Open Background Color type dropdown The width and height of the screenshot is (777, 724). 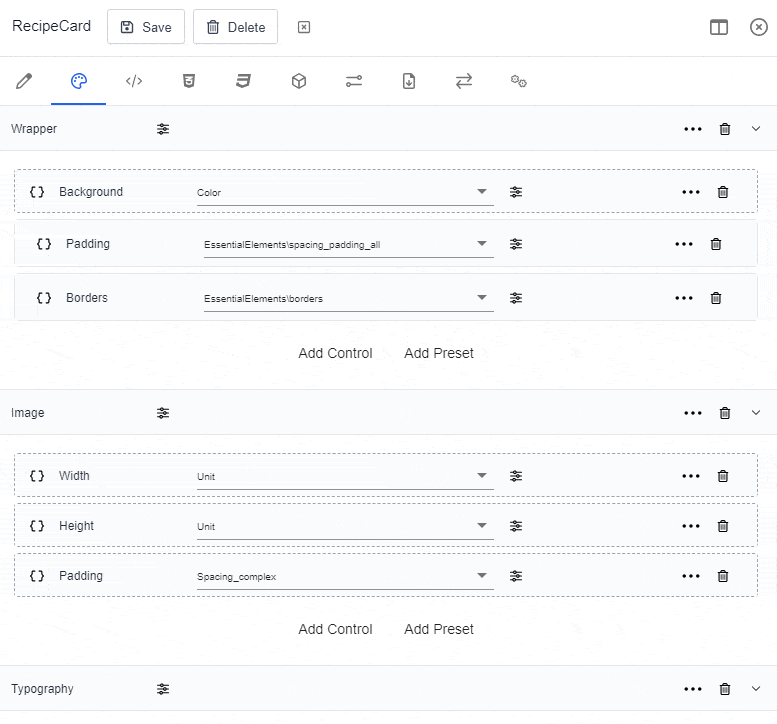345,192
